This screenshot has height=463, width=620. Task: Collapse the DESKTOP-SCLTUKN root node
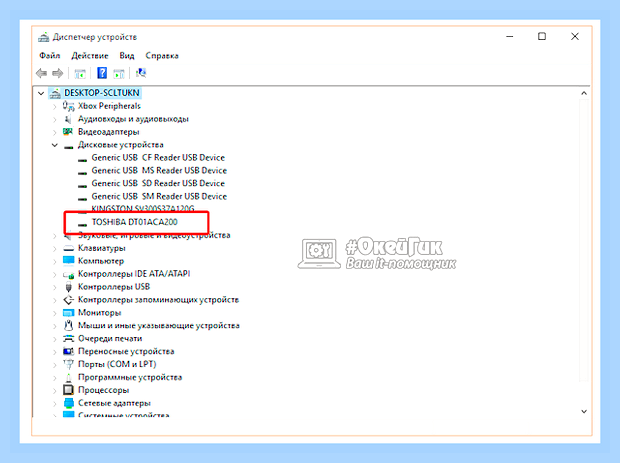(41, 93)
